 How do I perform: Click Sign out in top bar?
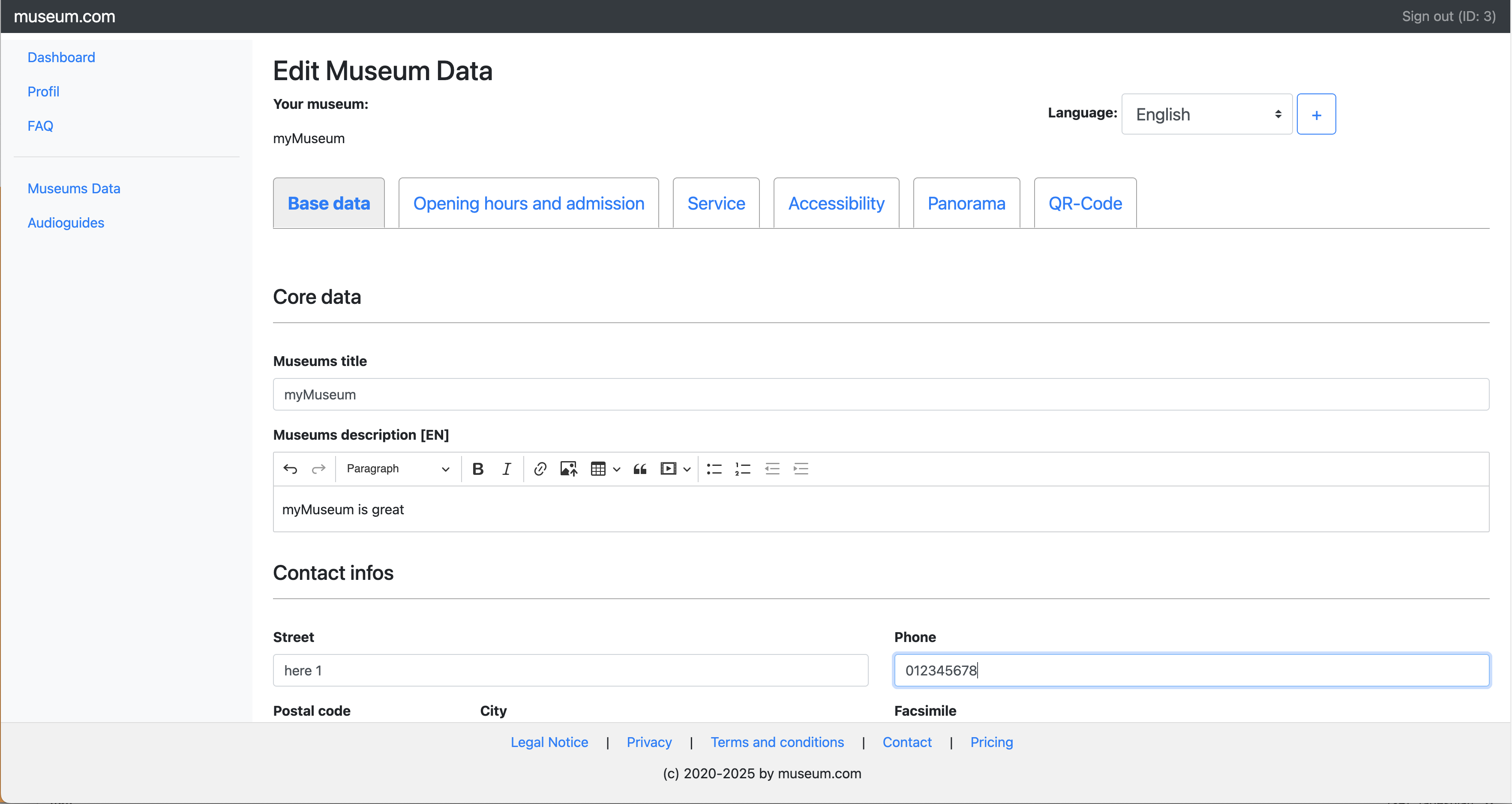tap(1448, 16)
